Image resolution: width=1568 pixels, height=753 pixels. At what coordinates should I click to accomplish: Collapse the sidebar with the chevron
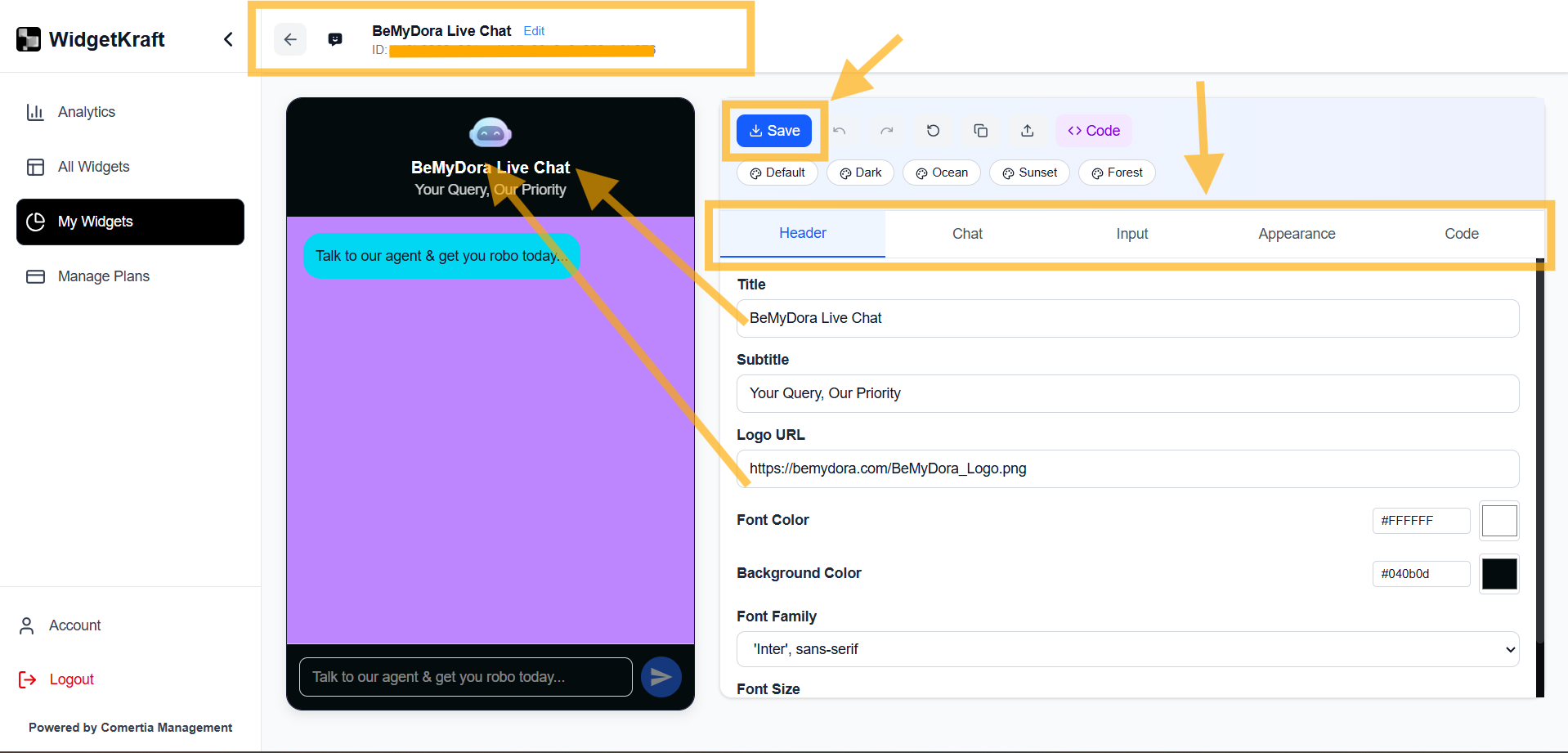click(228, 38)
